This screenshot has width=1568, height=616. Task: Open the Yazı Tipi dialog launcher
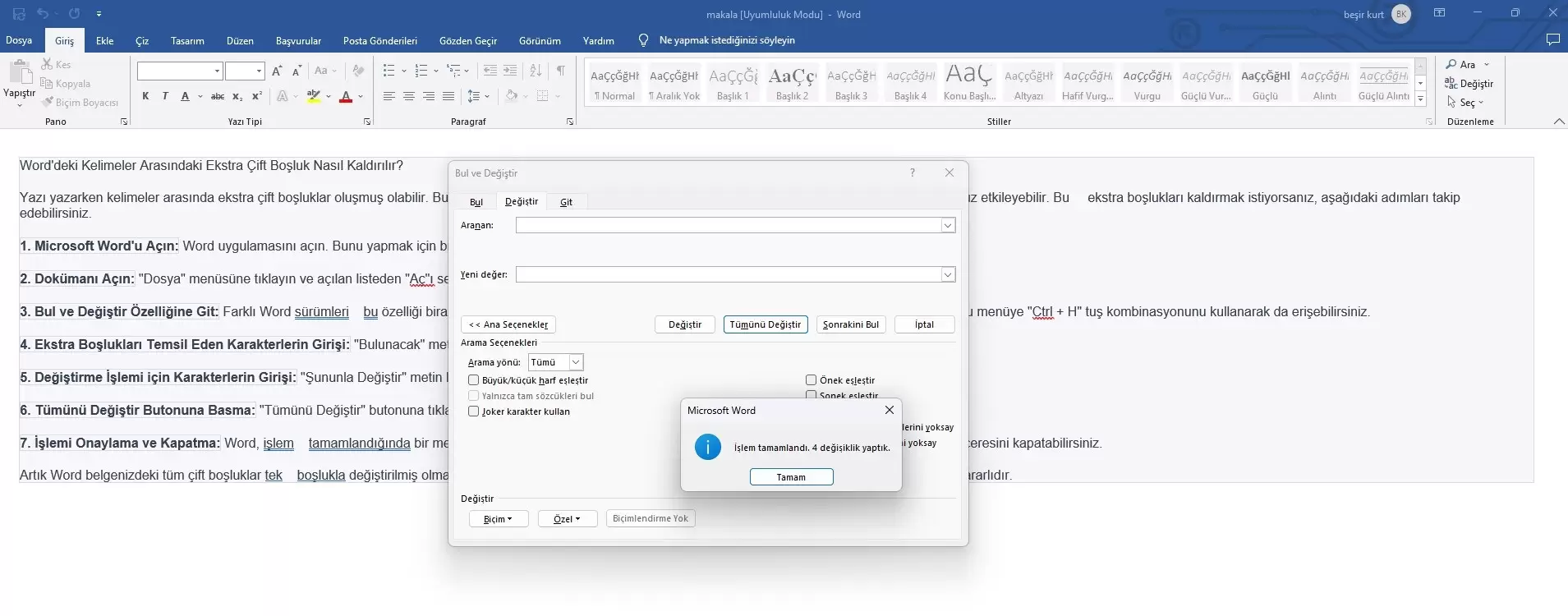point(367,122)
